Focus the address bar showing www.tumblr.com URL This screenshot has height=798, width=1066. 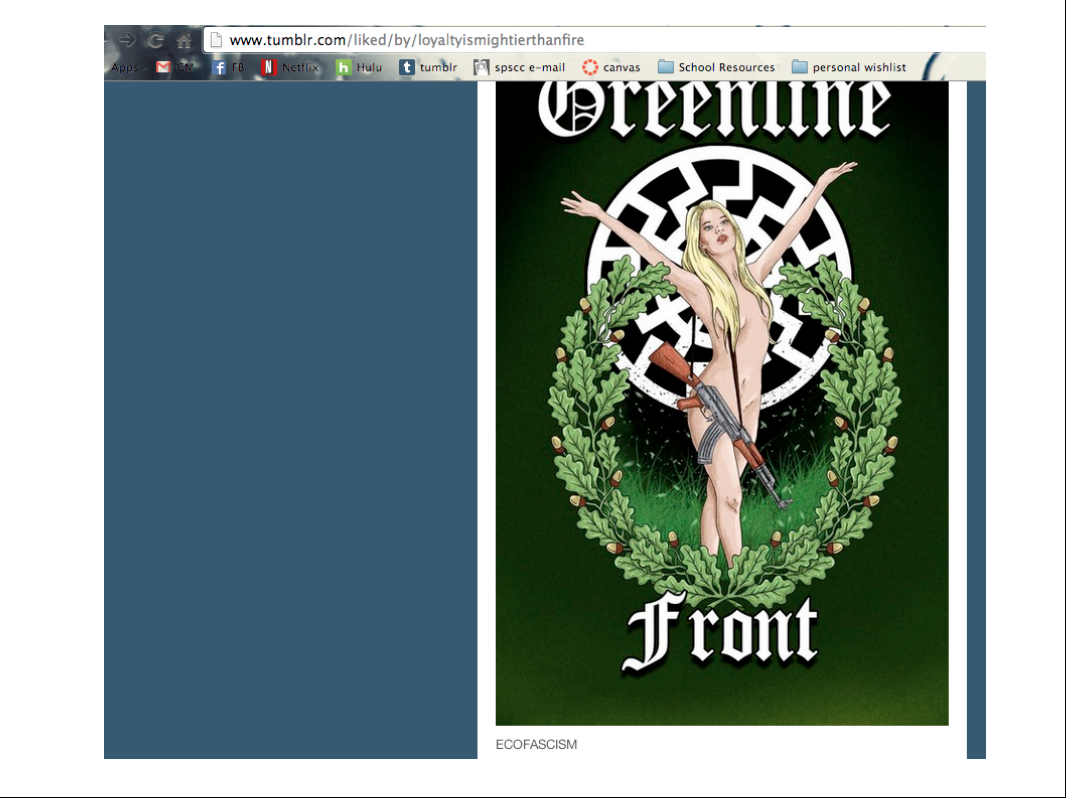[595, 40]
